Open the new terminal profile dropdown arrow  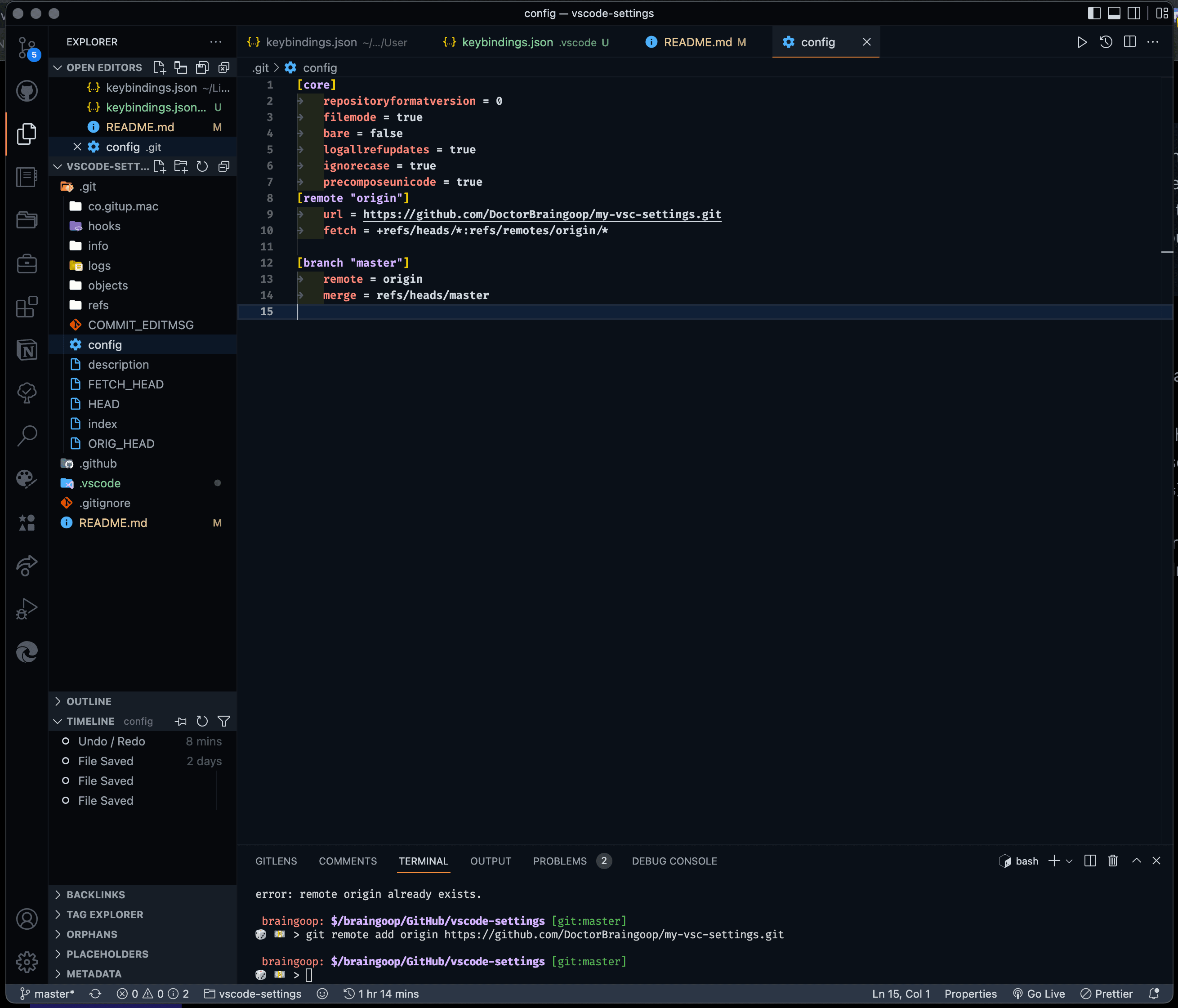tap(1069, 861)
